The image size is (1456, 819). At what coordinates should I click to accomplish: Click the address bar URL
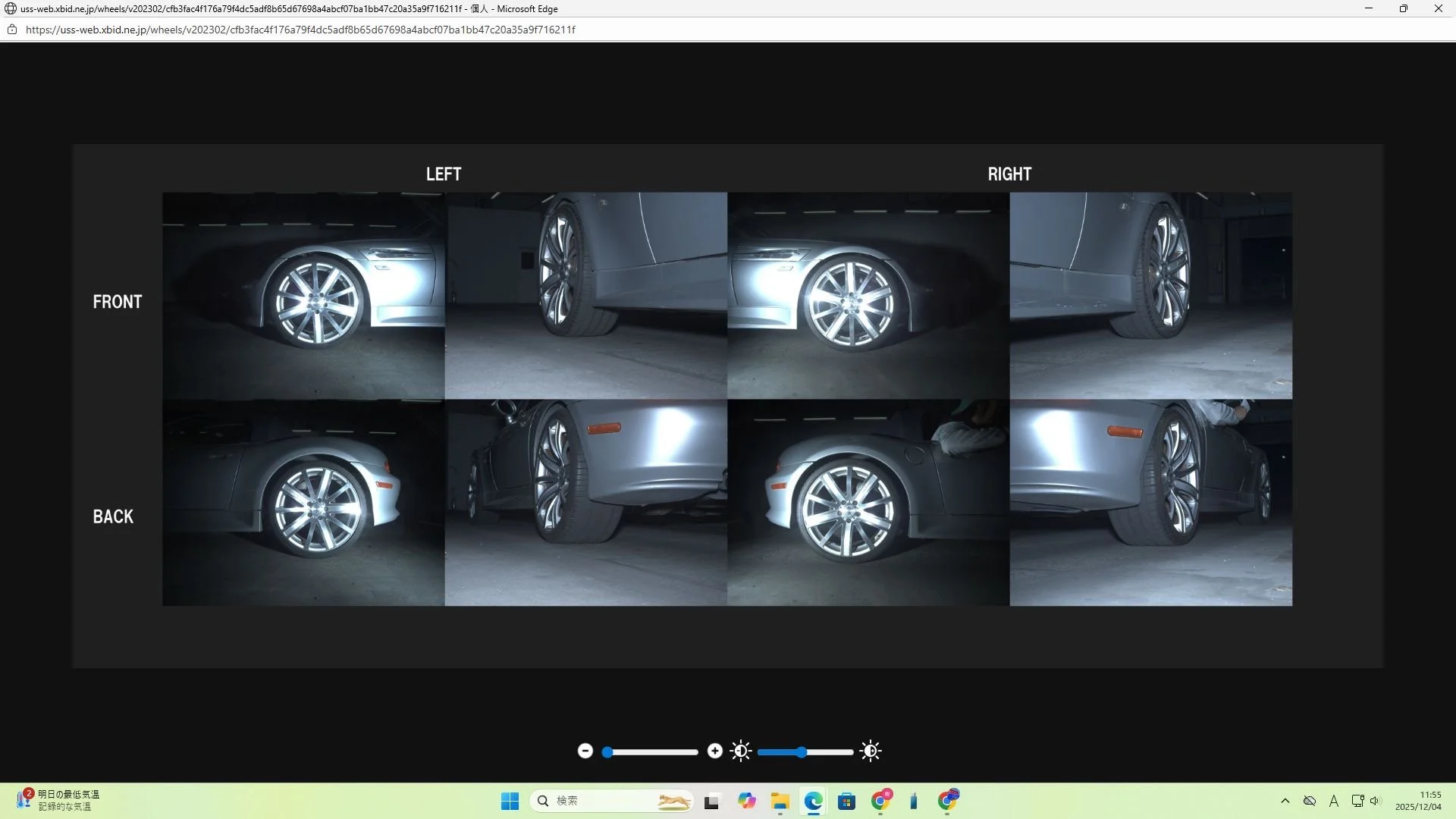tap(300, 30)
